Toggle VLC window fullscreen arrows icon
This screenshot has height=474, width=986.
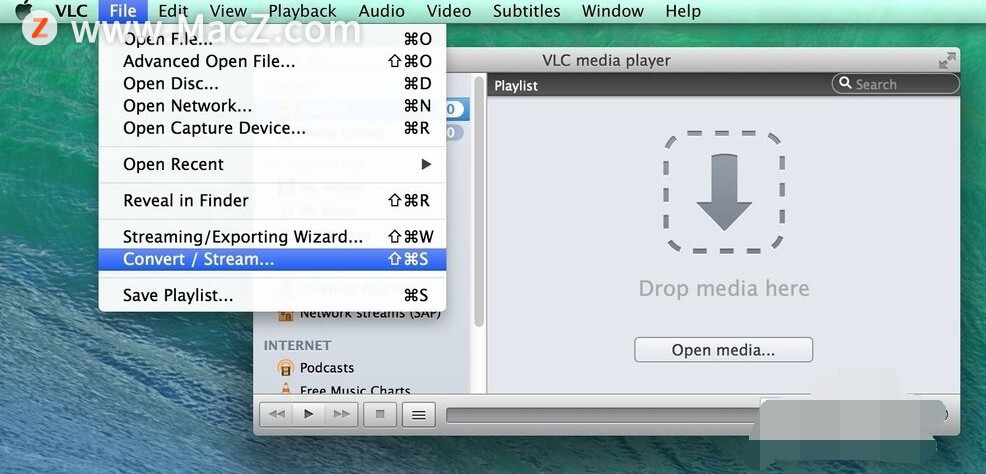[947, 60]
